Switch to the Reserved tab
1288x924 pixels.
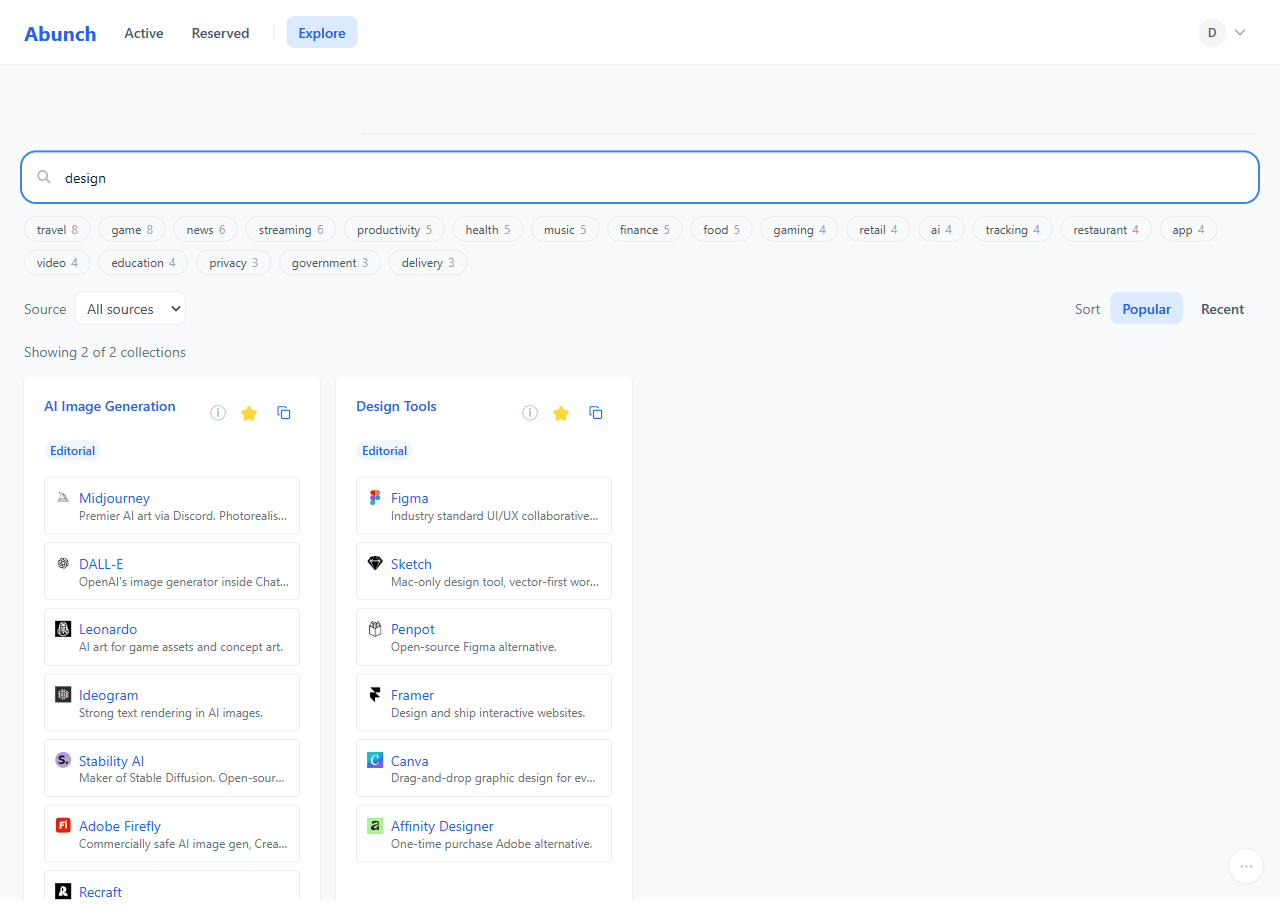click(x=220, y=33)
